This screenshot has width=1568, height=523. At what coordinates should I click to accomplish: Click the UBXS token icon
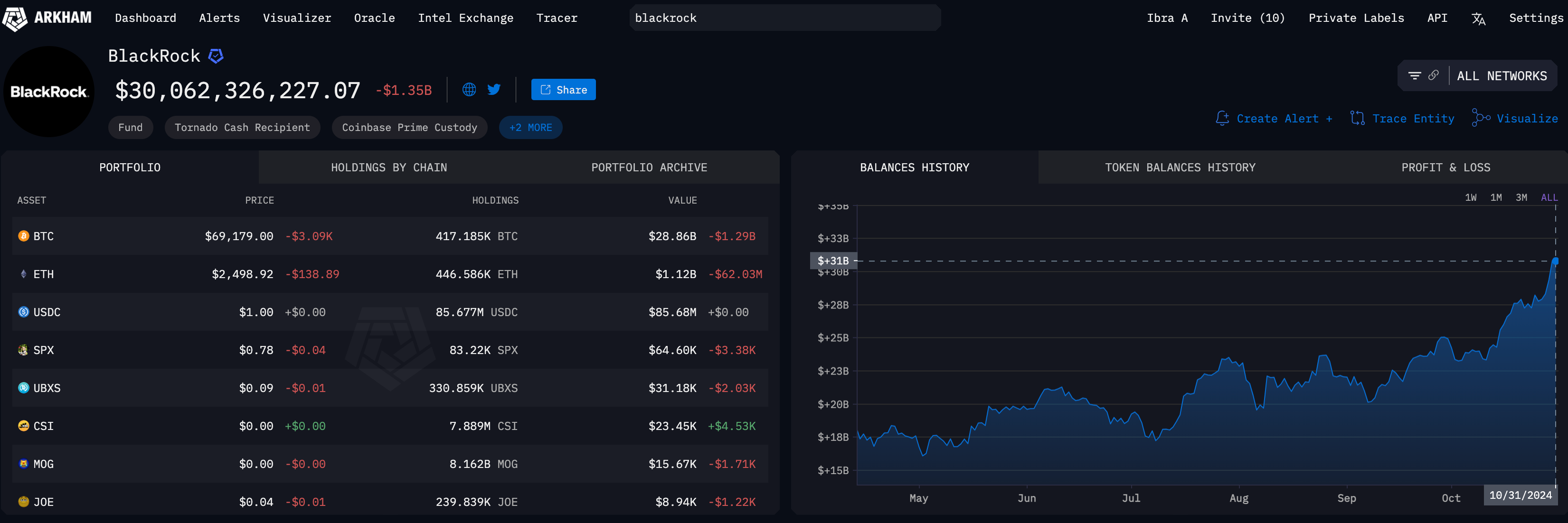tap(24, 387)
